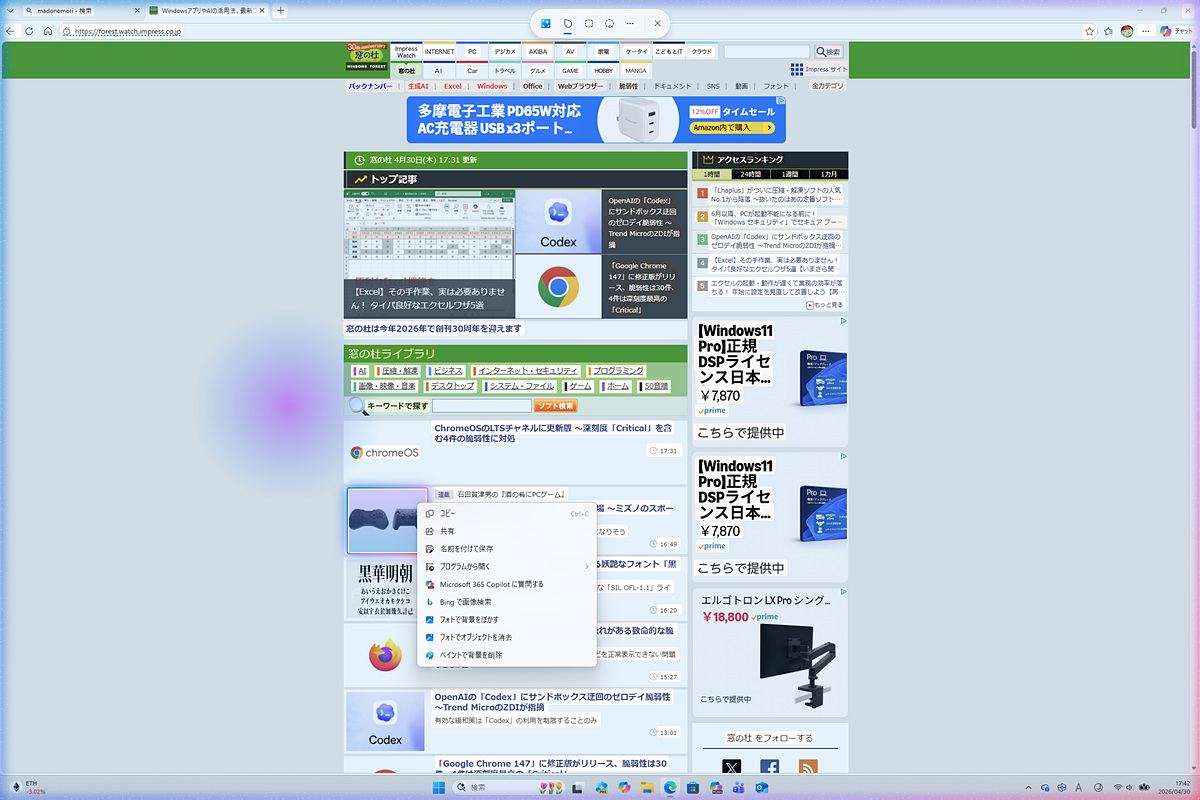Click the 生成AI category link

417,86
